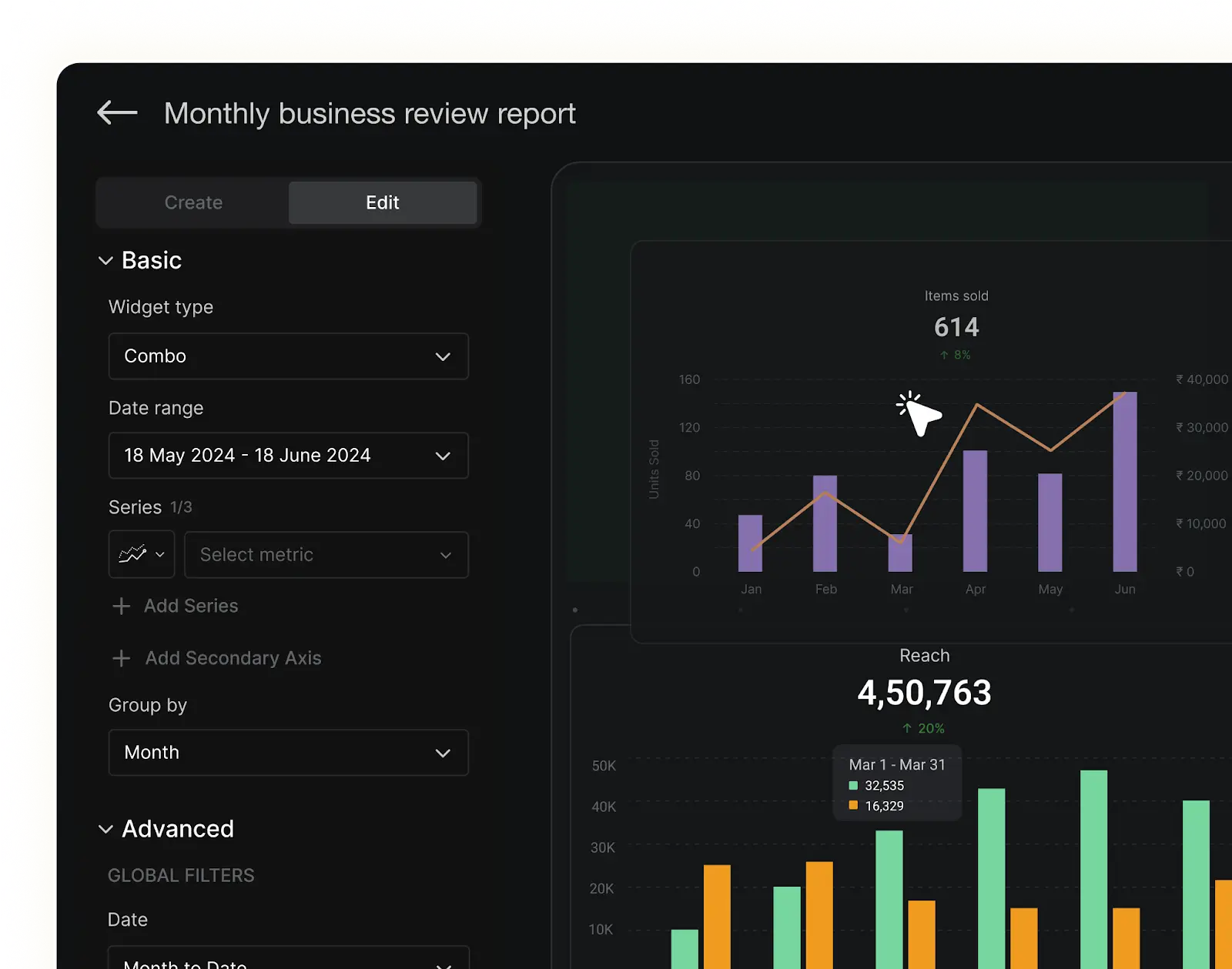Click the May bar in Items sold chart
This screenshot has height=969, width=1232.
[1050, 523]
